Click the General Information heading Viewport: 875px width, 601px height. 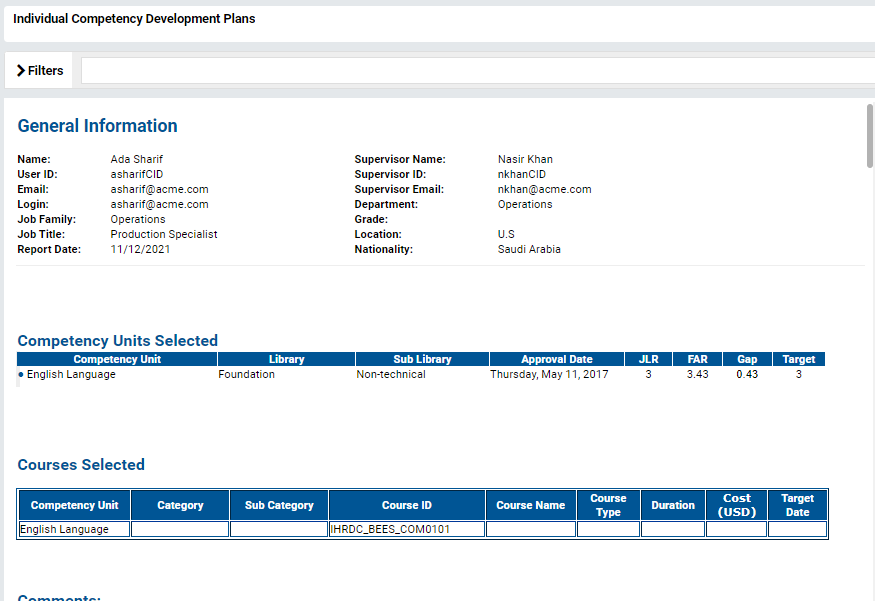pos(98,126)
